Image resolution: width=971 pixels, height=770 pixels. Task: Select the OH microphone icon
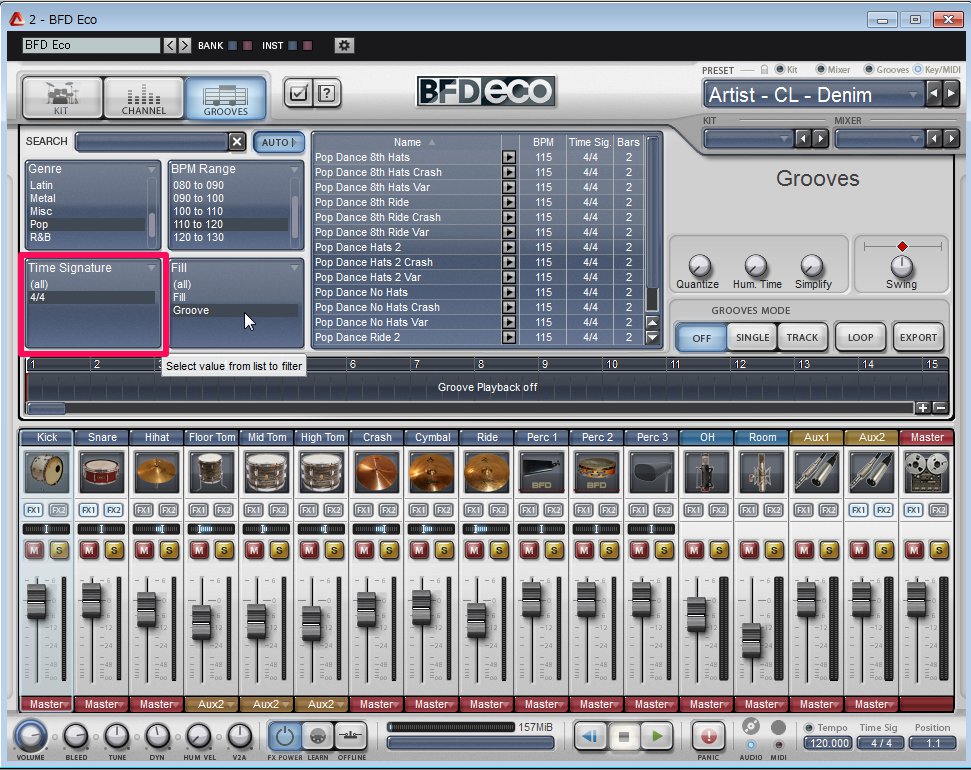707,471
